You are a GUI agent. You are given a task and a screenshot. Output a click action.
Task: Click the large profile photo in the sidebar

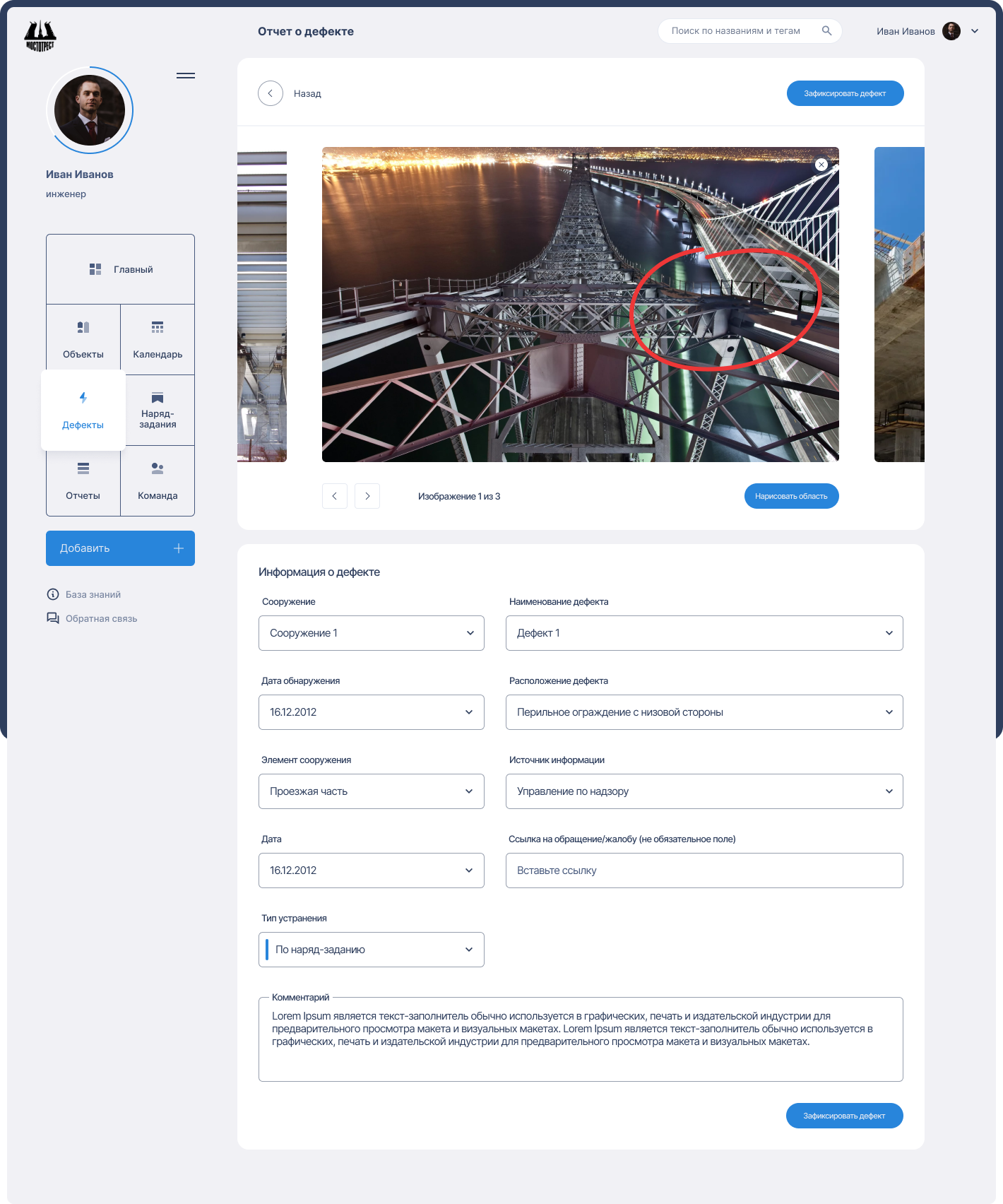tap(90, 110)
